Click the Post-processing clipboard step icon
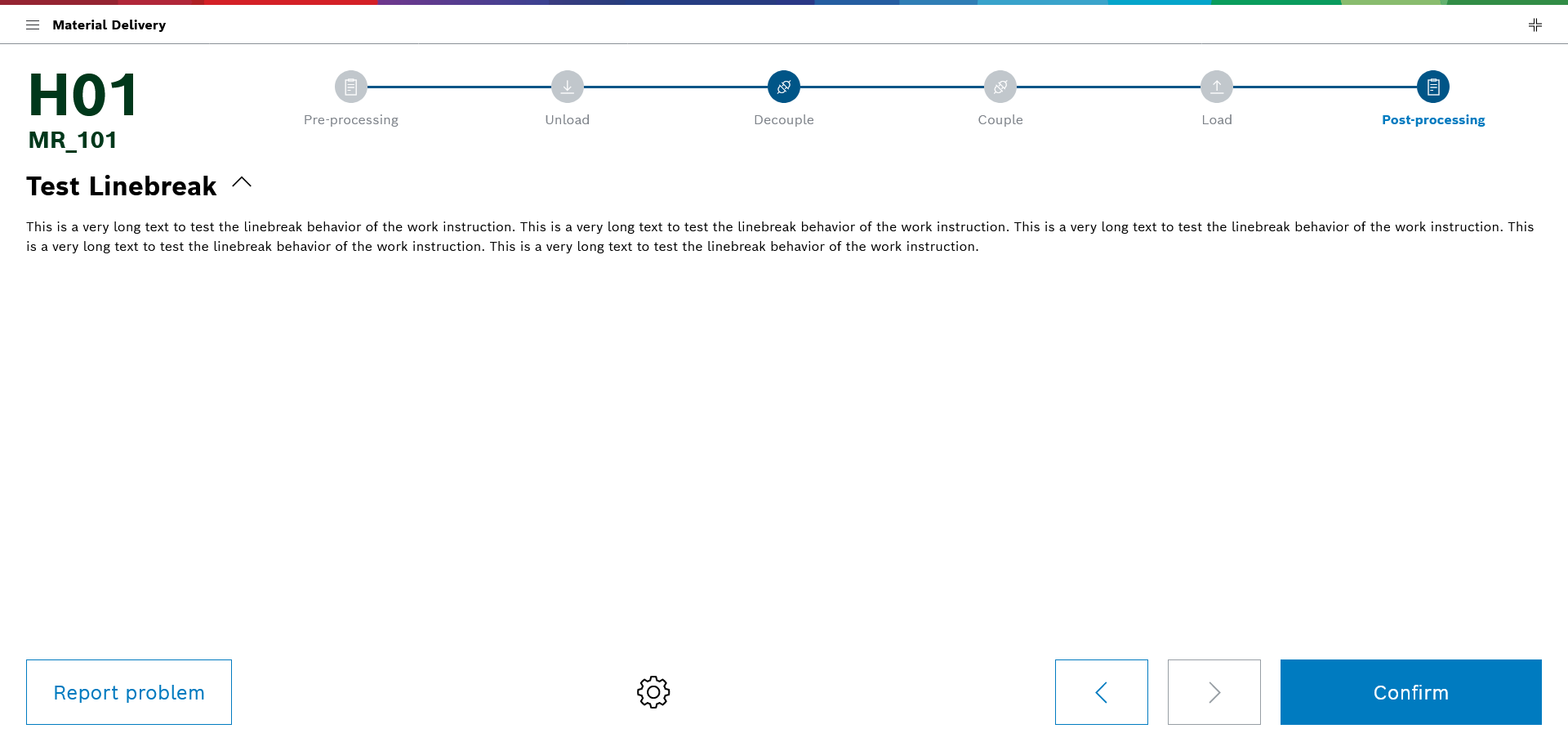Screen dimensions: 1568x751 1433,87
